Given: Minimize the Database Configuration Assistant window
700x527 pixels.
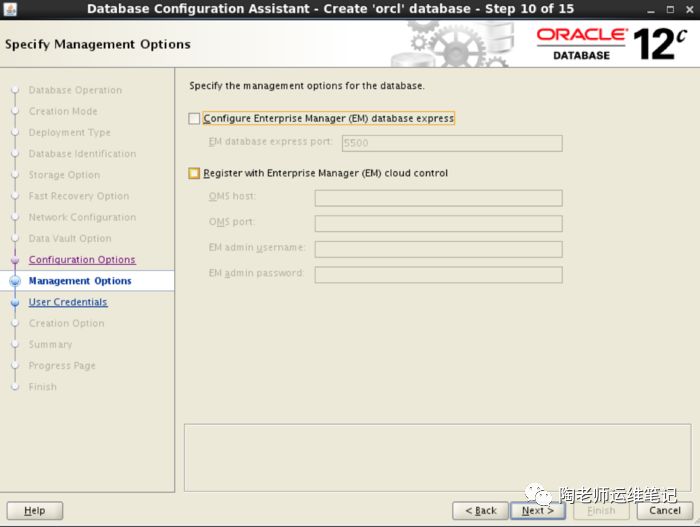Looking at the screenshot, I should [x=651, y=9].
